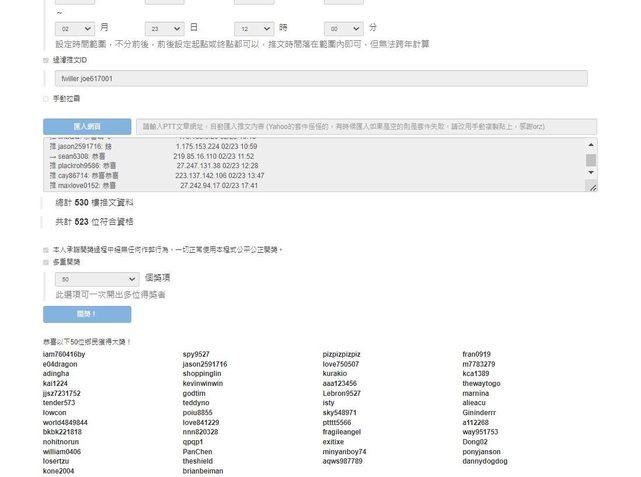The width and height of the screenshot is (641, 477).
Task: Open the month dropdown showing 02
Action: [75, 29]
